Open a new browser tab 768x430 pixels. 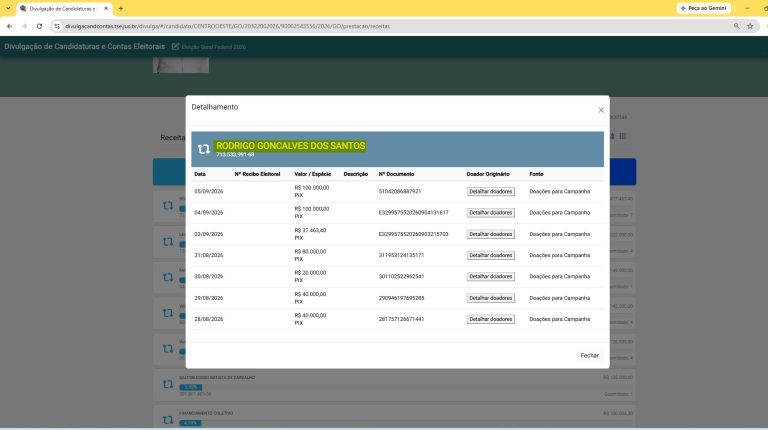click(121, 8)
